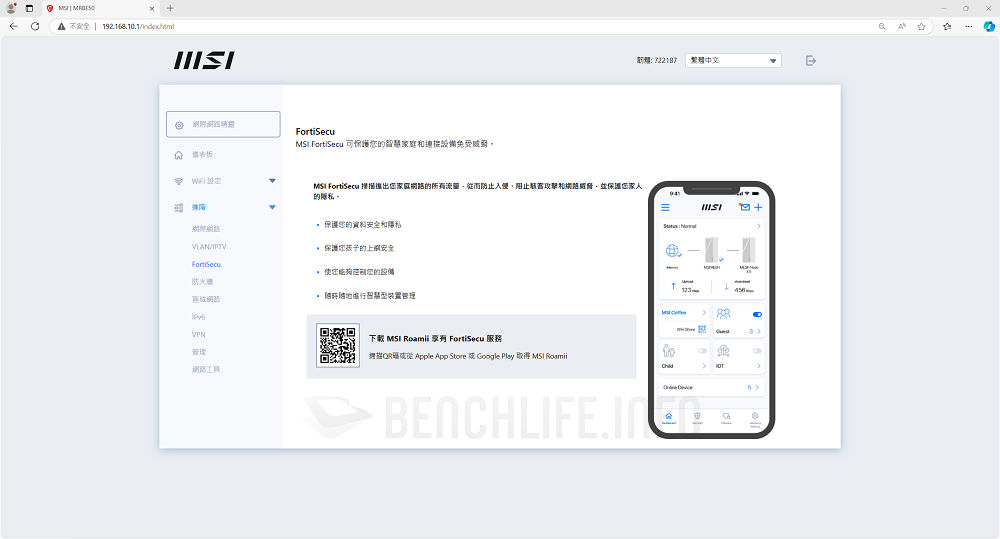Open the VLAN/IPTV submenu item
The image size is (1000, 539).
pyautogui.click(x=209, y=247)
